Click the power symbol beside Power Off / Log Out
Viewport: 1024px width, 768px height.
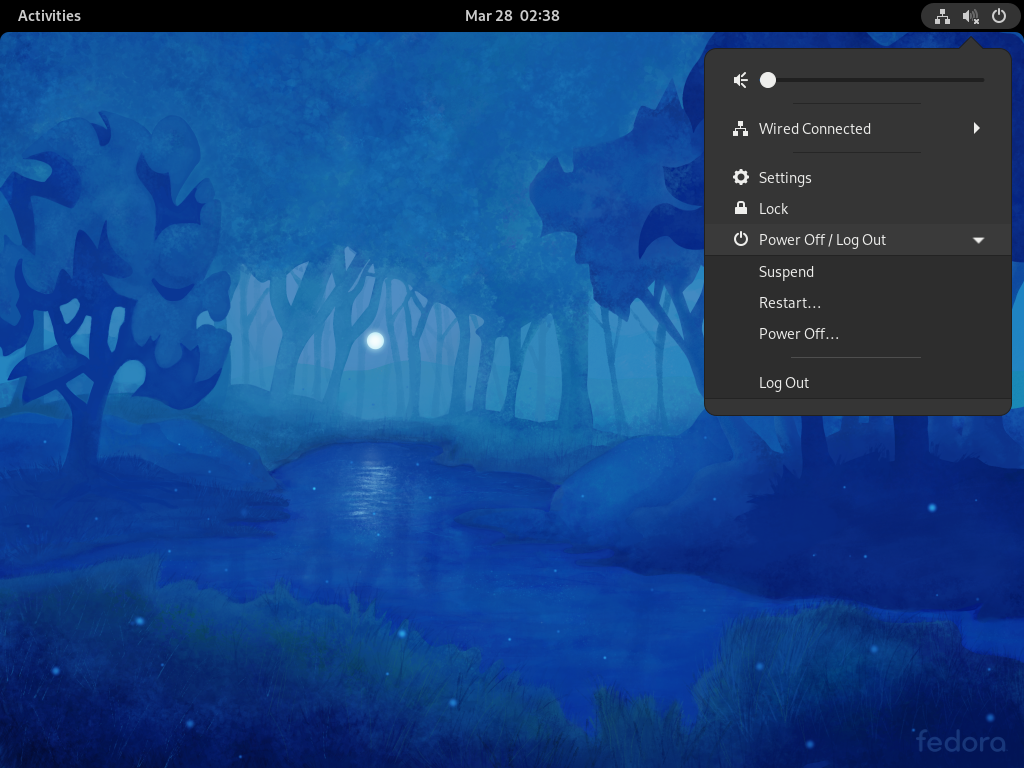[x=740, y=239]
